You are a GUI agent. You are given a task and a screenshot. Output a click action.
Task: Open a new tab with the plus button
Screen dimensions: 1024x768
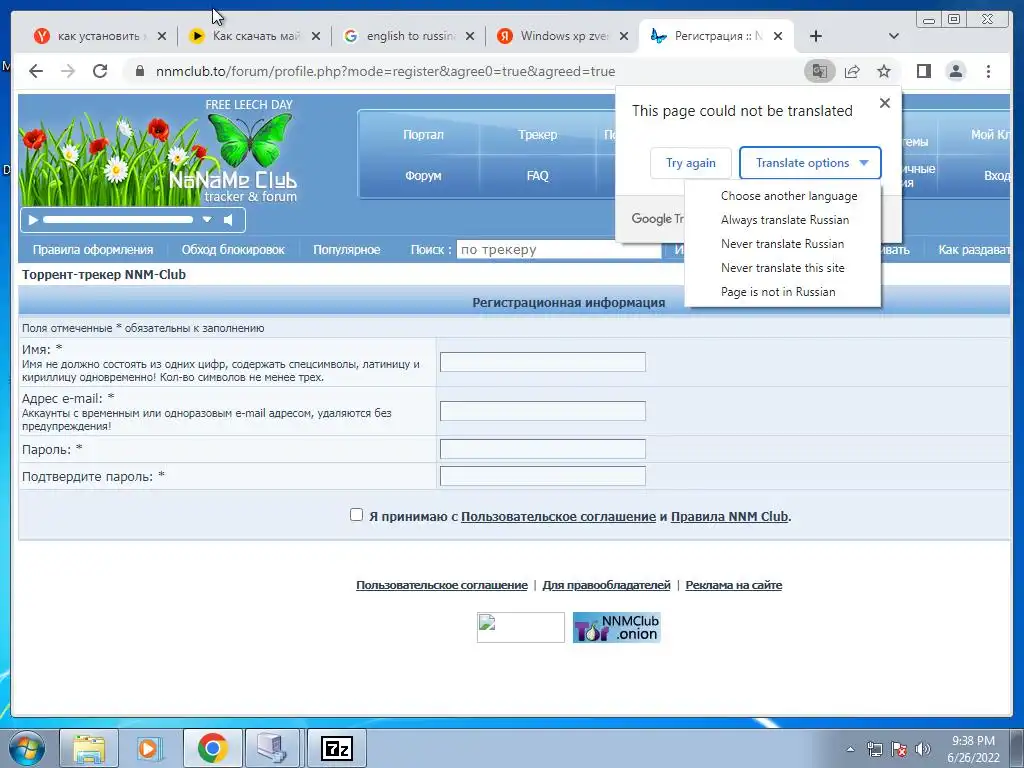pyautogui.click(x=816, y=36)
